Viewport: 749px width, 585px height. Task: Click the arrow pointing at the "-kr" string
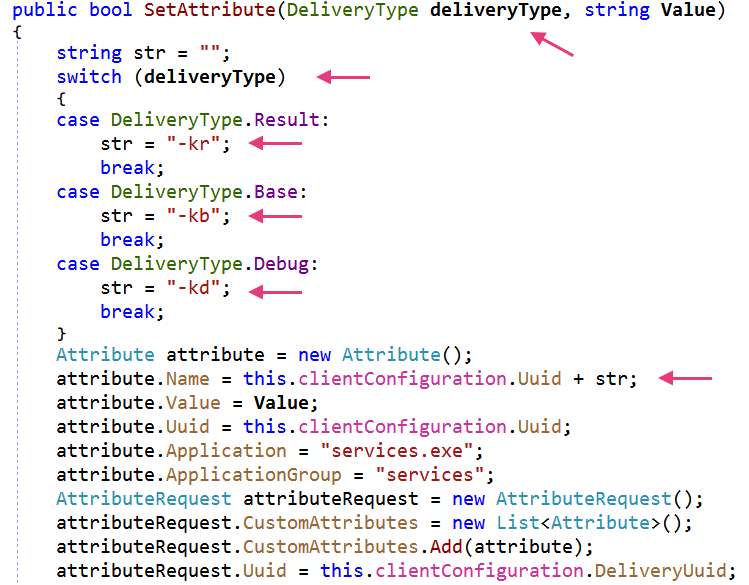click(275, 144)
